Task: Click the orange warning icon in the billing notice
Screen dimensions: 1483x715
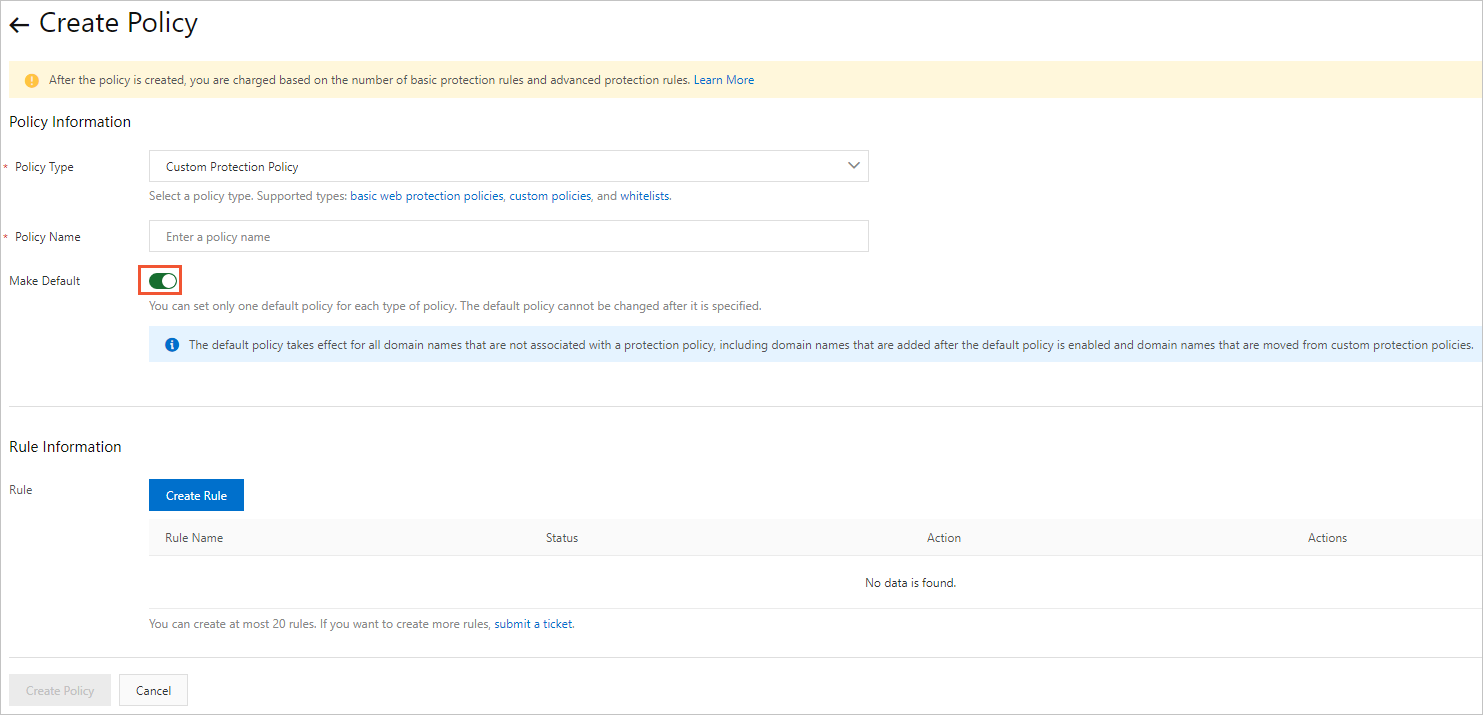Action: [32, 80]
